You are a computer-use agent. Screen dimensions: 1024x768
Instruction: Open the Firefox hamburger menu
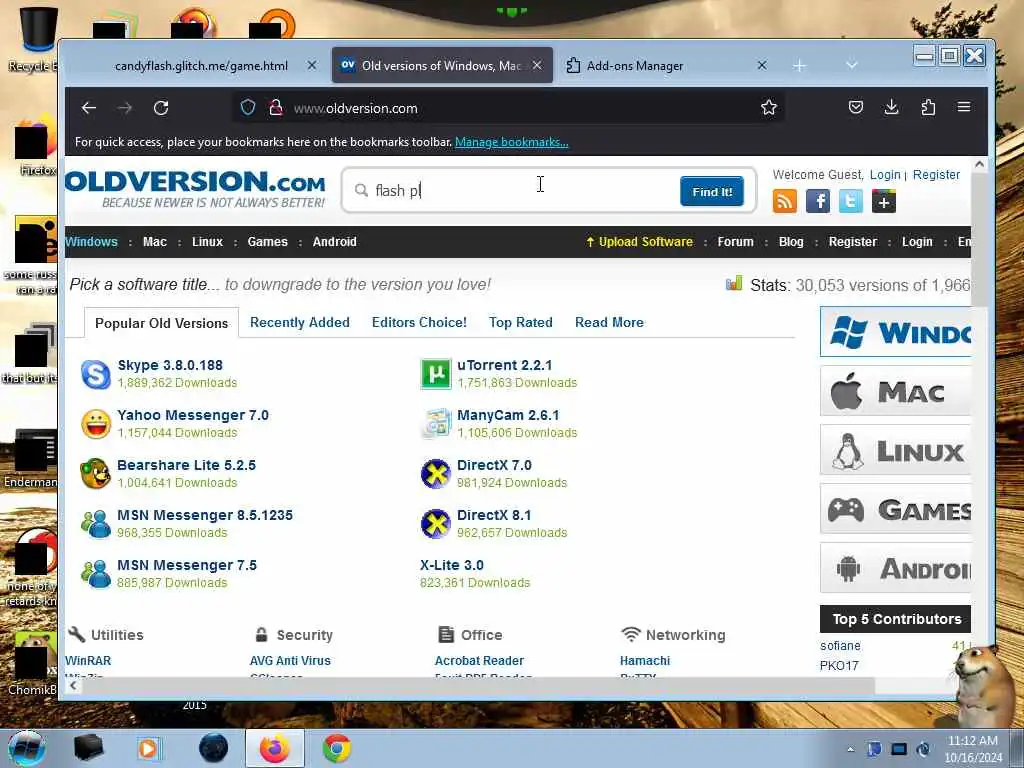[964, 107]
